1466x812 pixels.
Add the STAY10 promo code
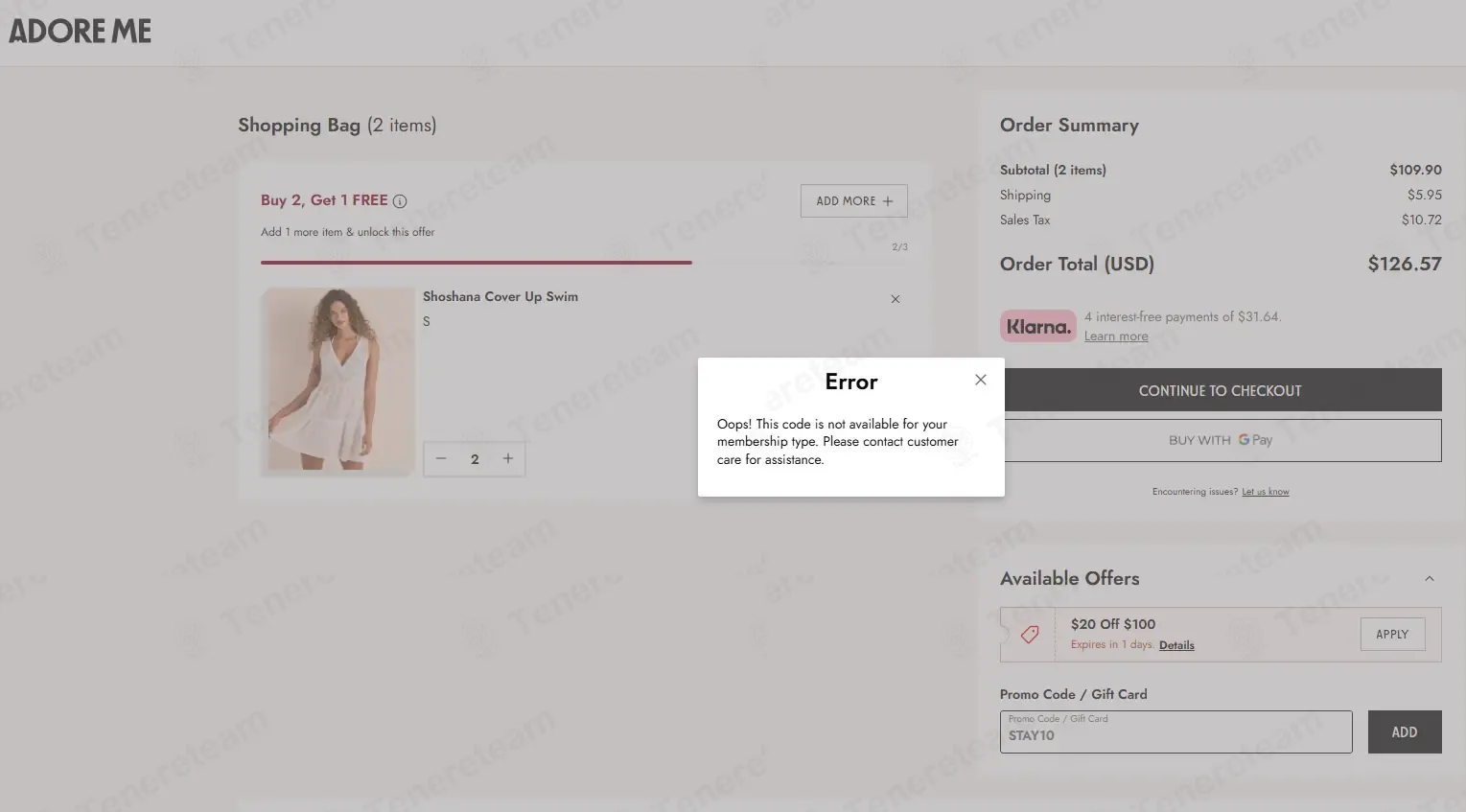1405,731
